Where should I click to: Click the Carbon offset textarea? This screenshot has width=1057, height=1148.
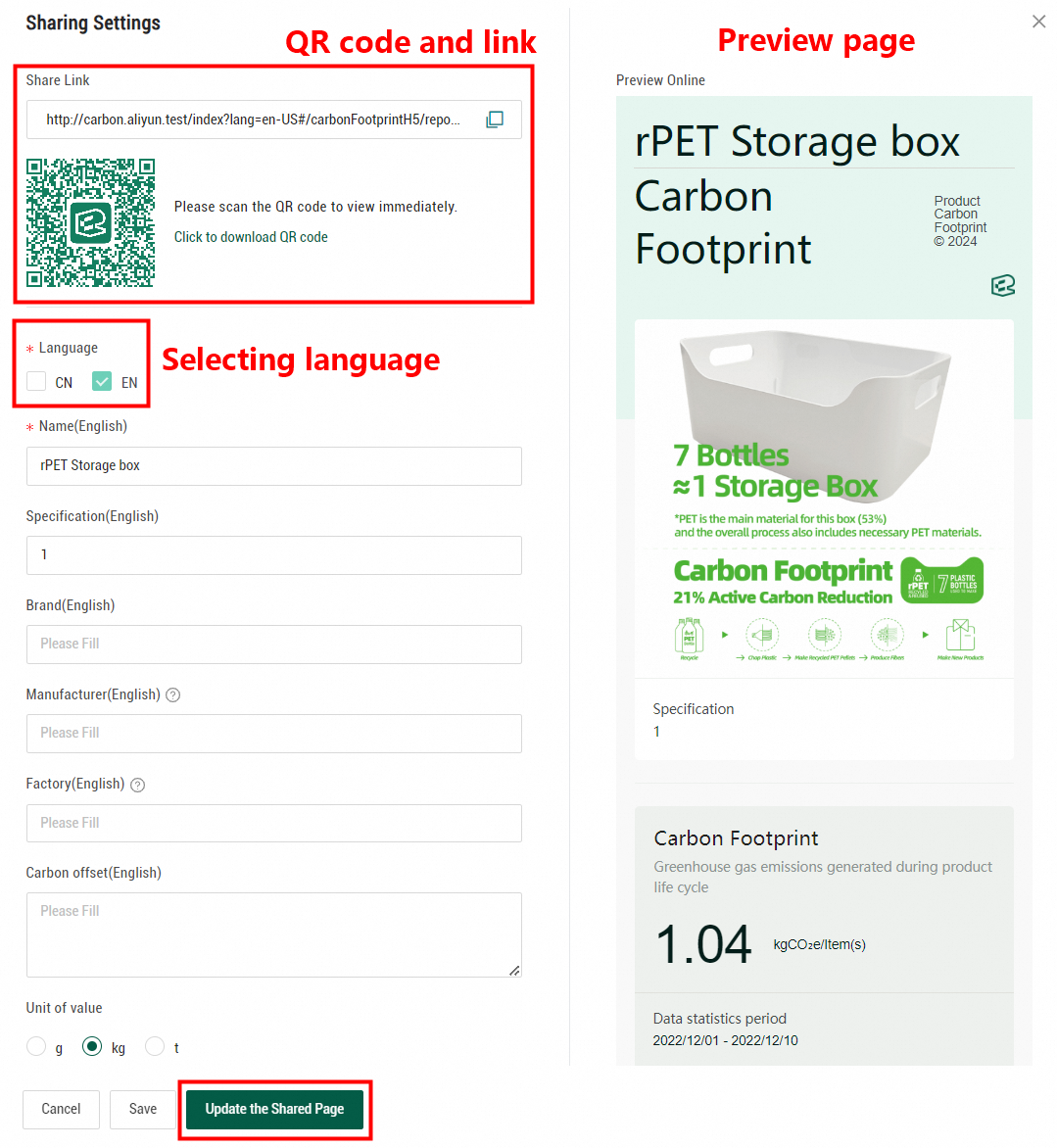coord(273,934)
